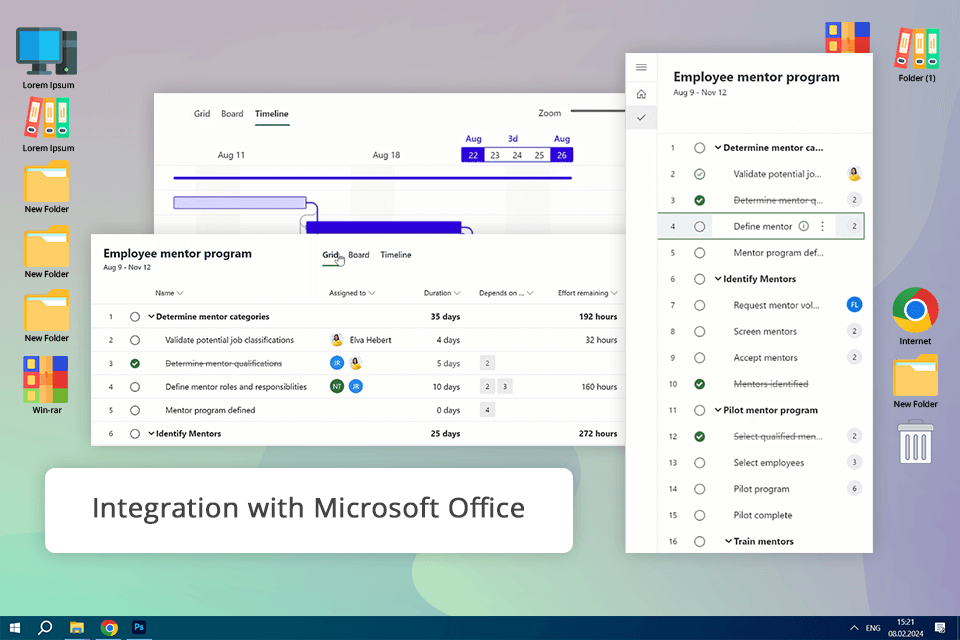Switch to Timeline tab in front window

pos(396,255)
